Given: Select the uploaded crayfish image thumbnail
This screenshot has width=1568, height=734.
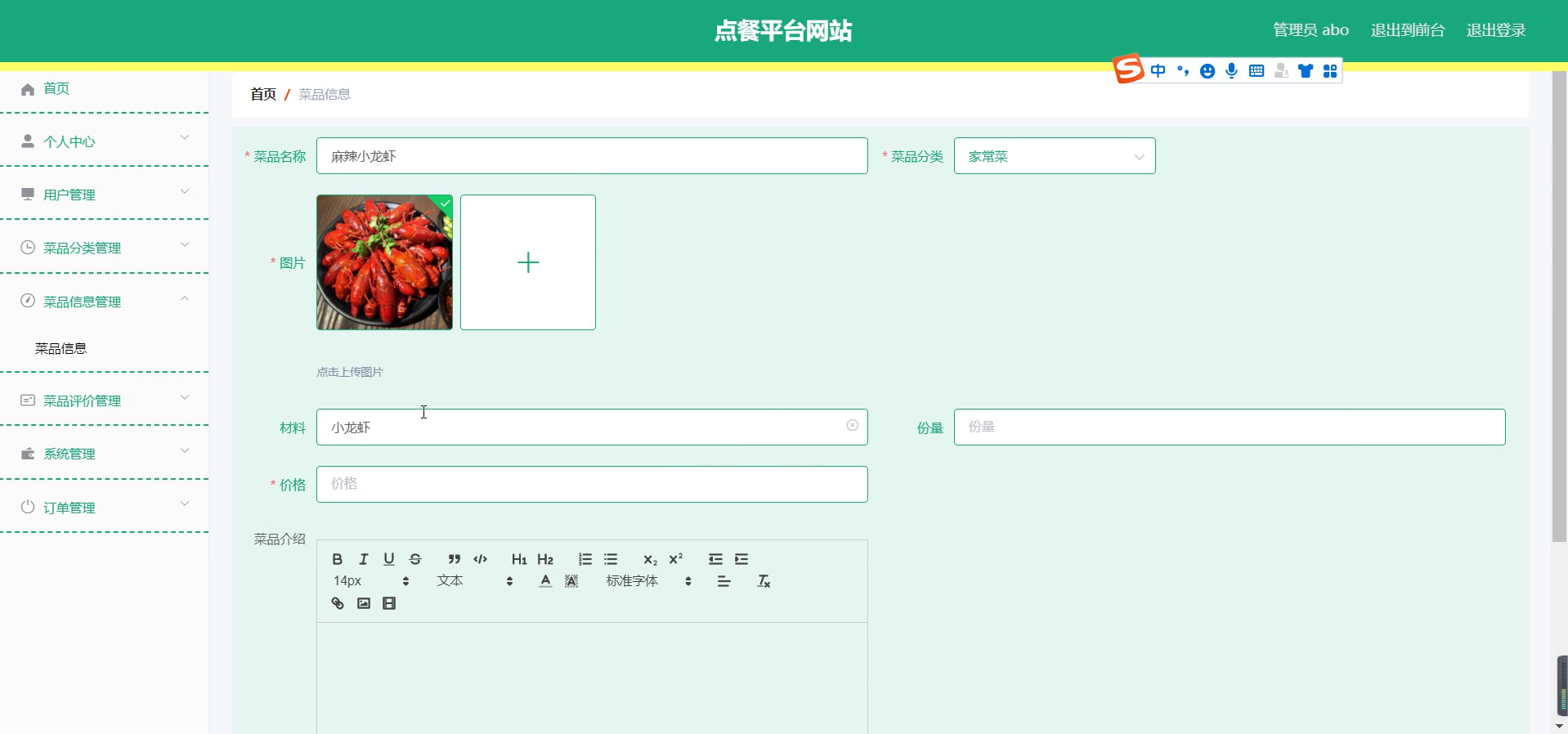Looking at the screenshot, I should click(x=384, y=262).
